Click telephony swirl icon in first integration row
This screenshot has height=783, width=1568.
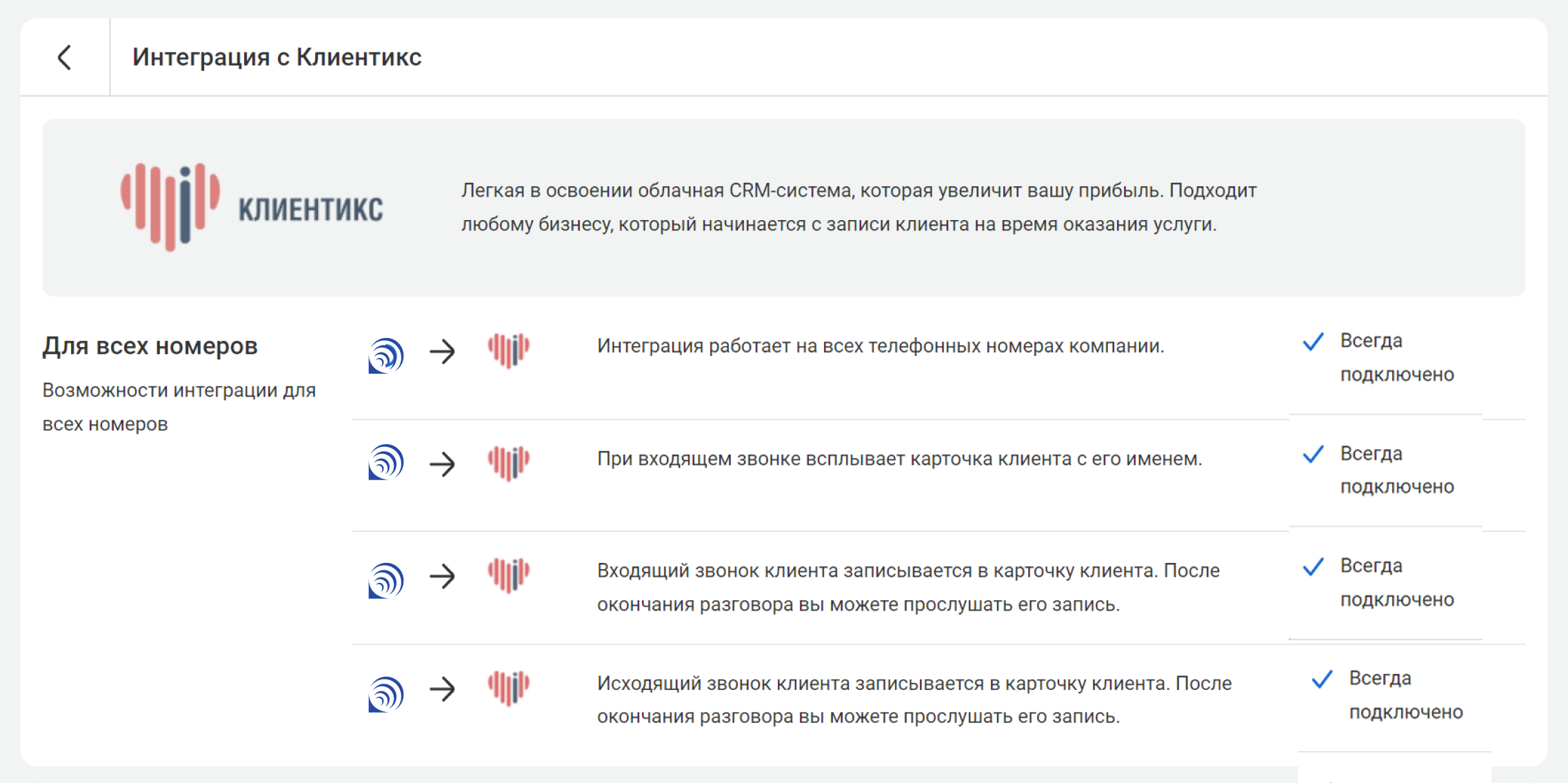coord(386,355)
